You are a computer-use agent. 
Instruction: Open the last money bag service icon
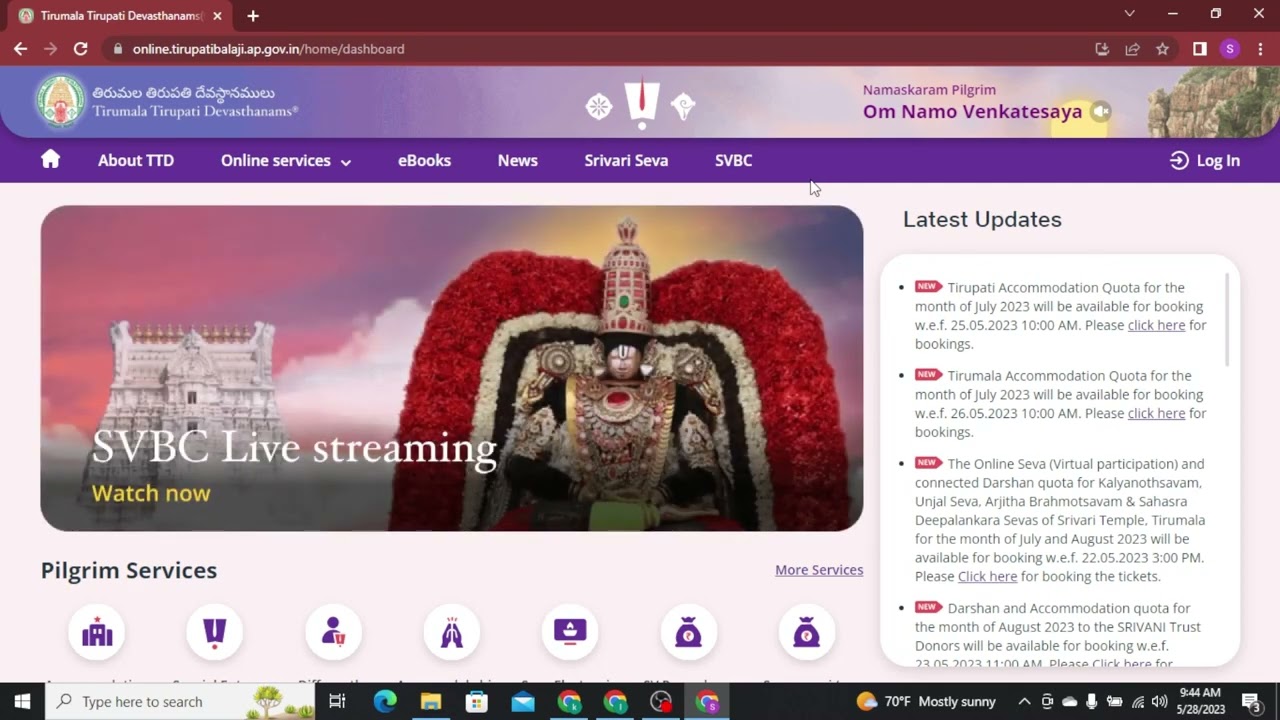coord(806,632)
